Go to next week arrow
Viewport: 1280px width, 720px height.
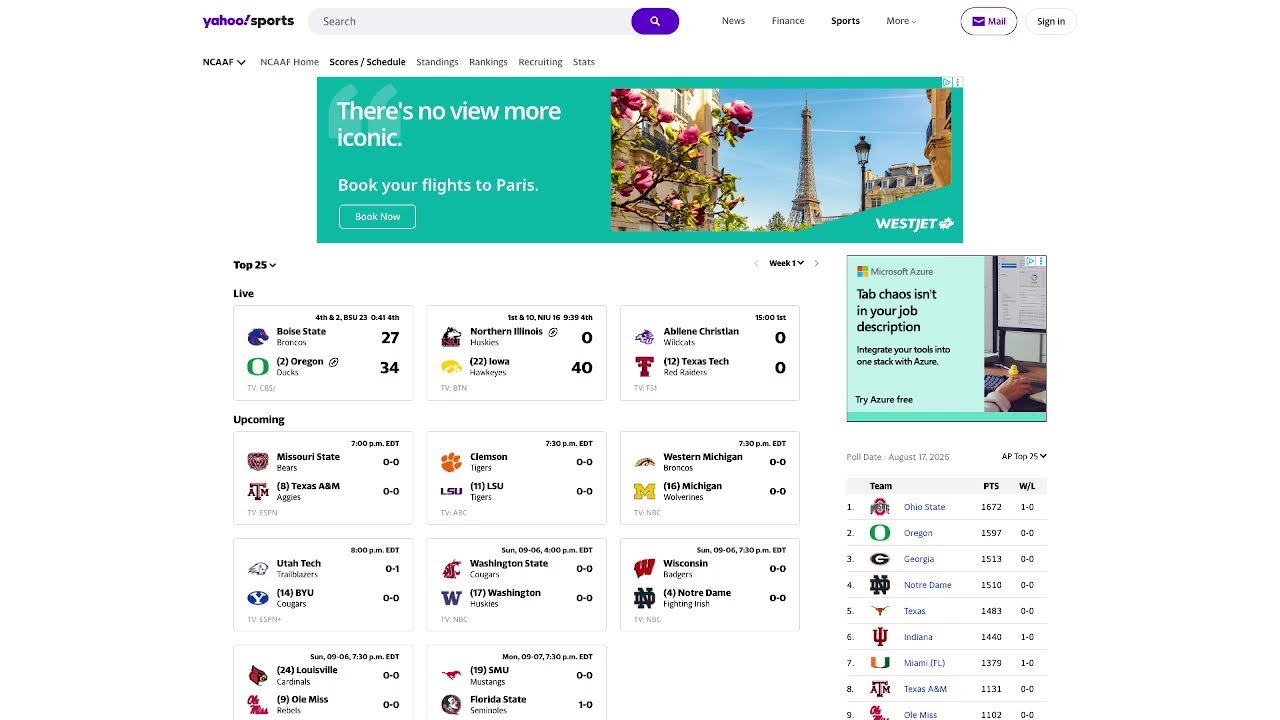point(816,263)
